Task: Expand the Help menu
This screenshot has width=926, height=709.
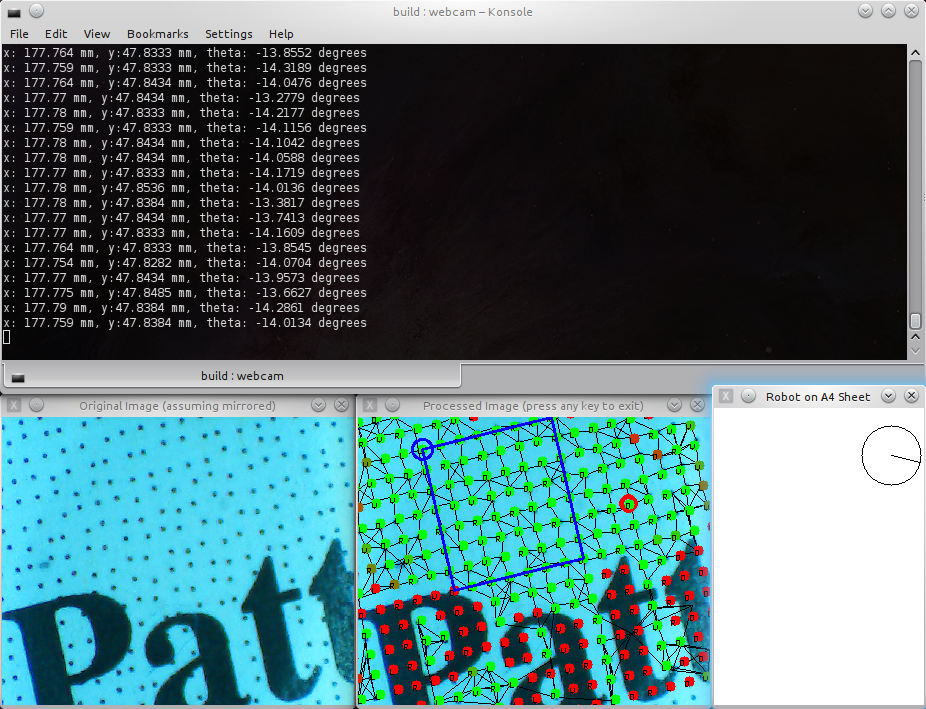Action: [x=281, y=34]
